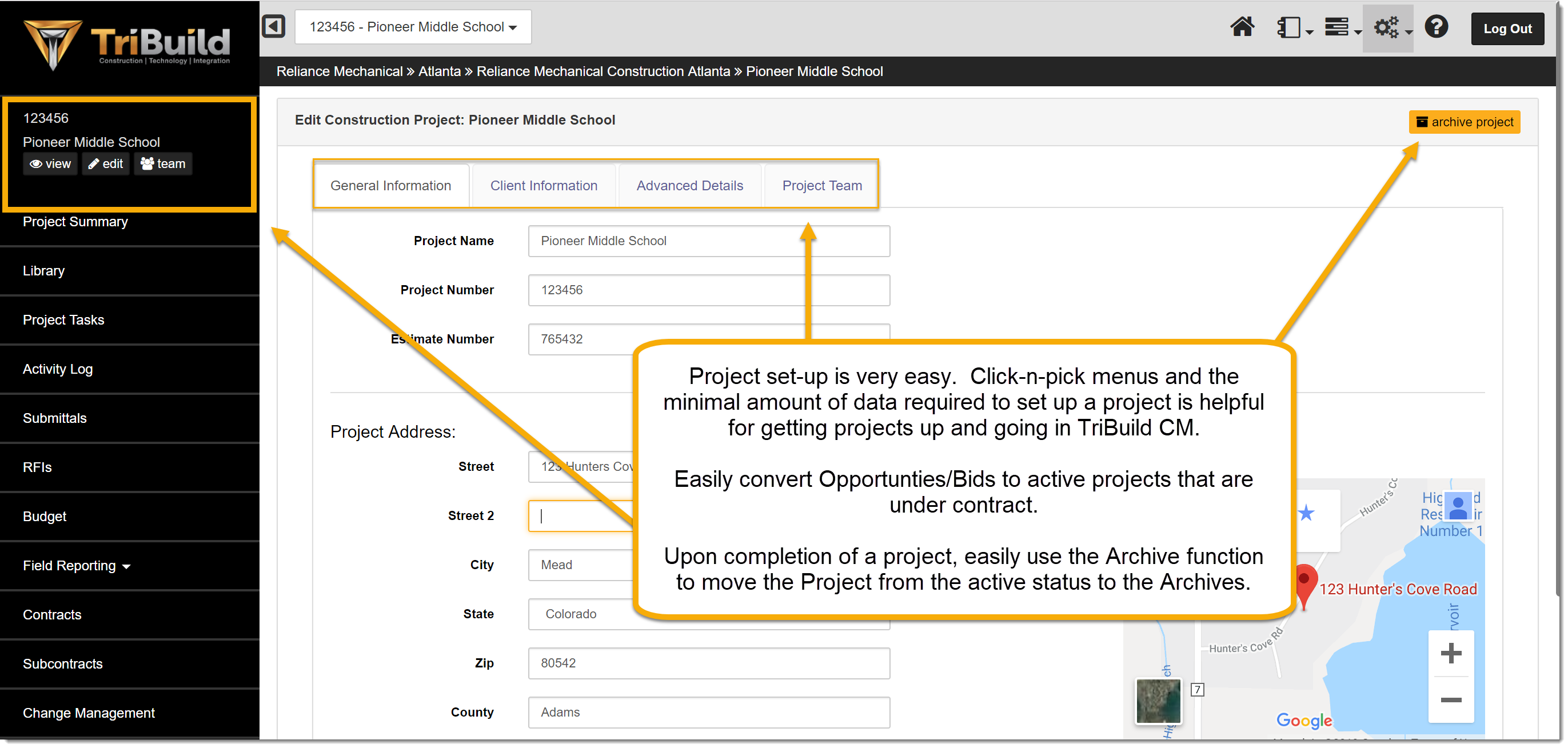Click the eye view button
This screenshot has height=748, width=1568.
tap(50, 164)
